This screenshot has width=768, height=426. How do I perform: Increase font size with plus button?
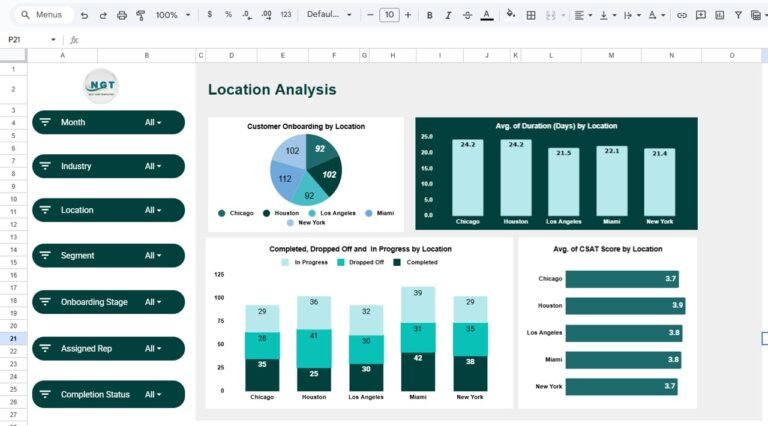[x=408, y=15]
